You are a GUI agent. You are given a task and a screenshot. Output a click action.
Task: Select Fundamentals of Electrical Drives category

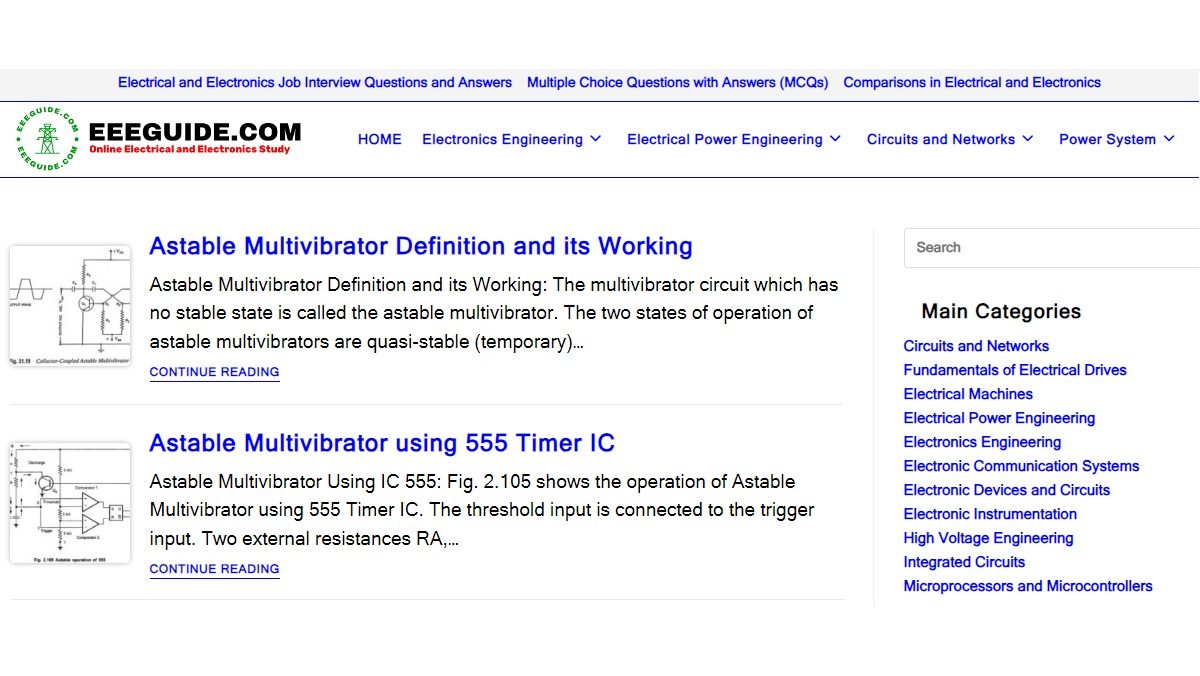pos(1014,370)
